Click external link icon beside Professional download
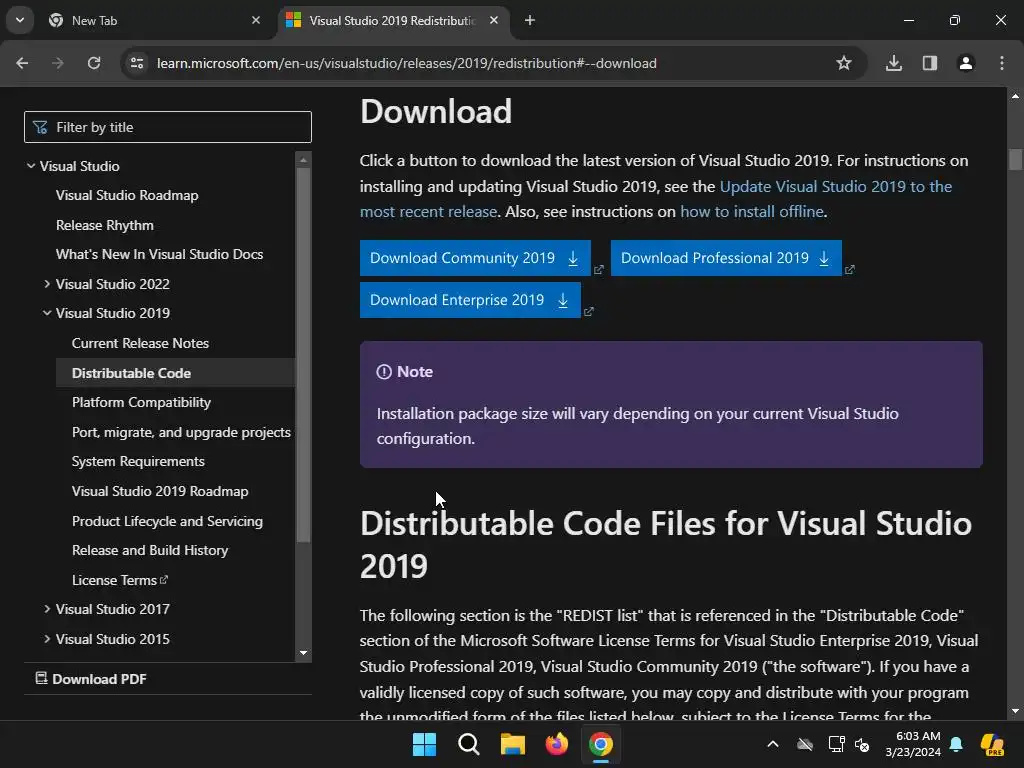The image size is (1024, 768). 850,270
